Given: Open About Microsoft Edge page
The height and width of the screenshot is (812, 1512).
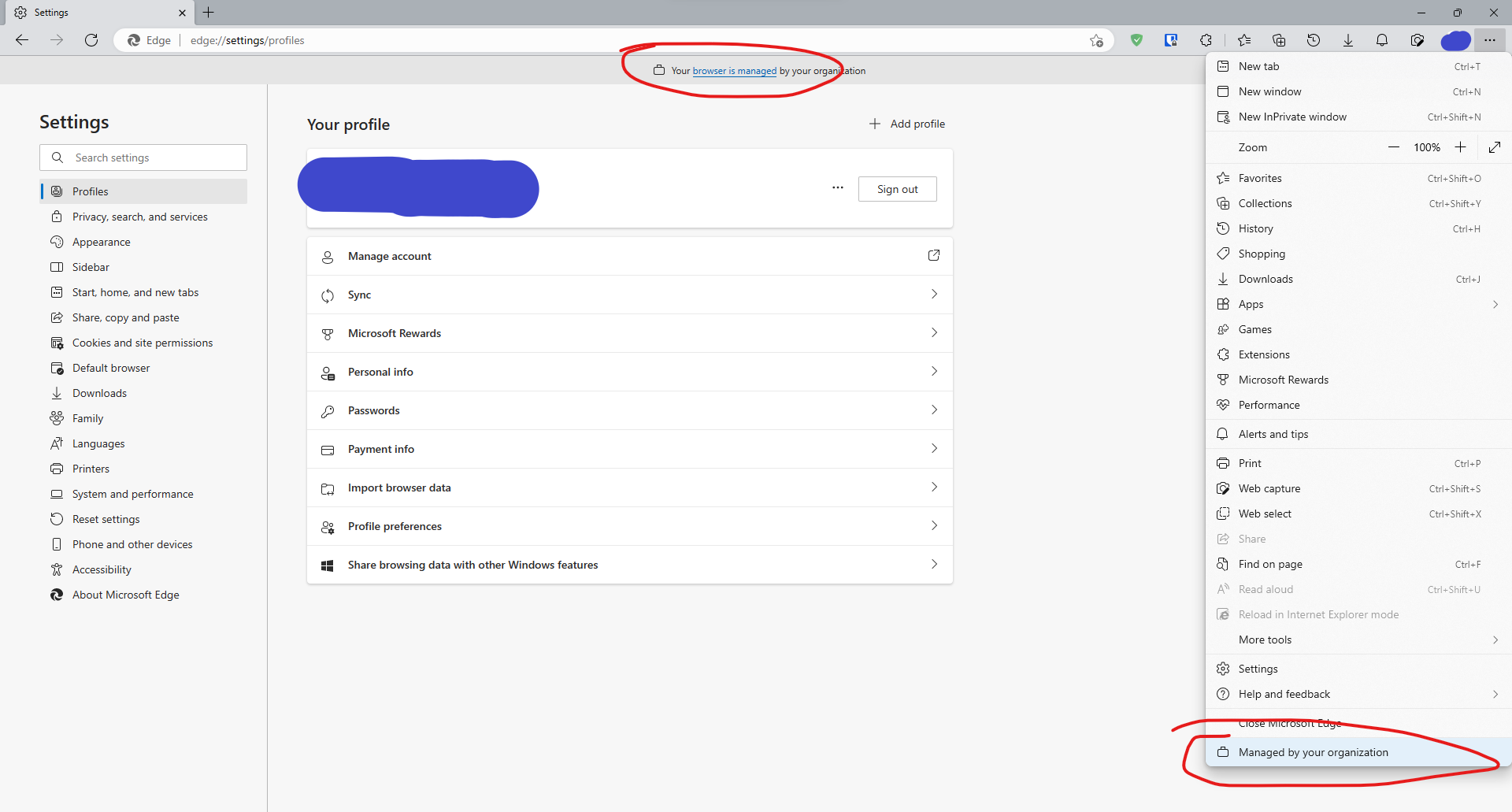Looking at the screenshot, I should click(x=143, y=595).
